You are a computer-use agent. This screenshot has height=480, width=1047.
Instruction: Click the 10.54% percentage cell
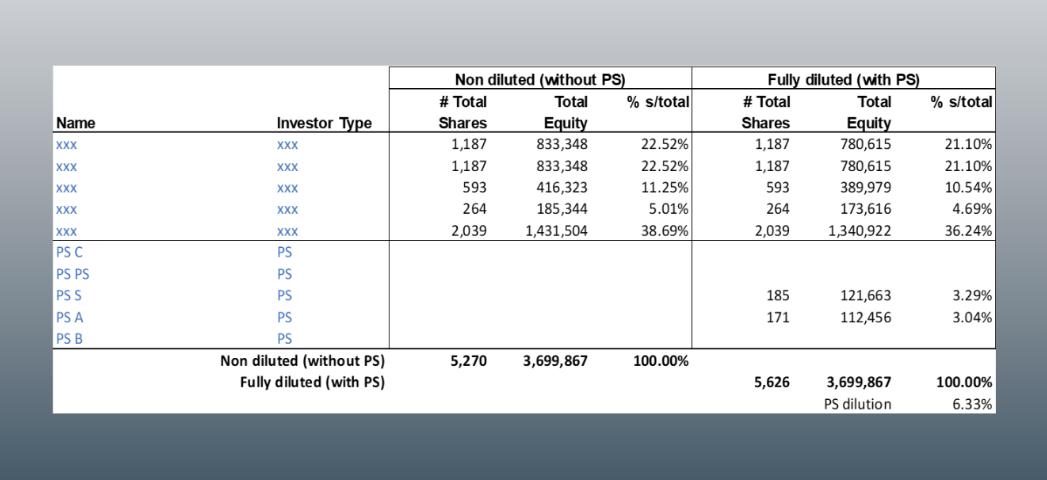point(968,188)
